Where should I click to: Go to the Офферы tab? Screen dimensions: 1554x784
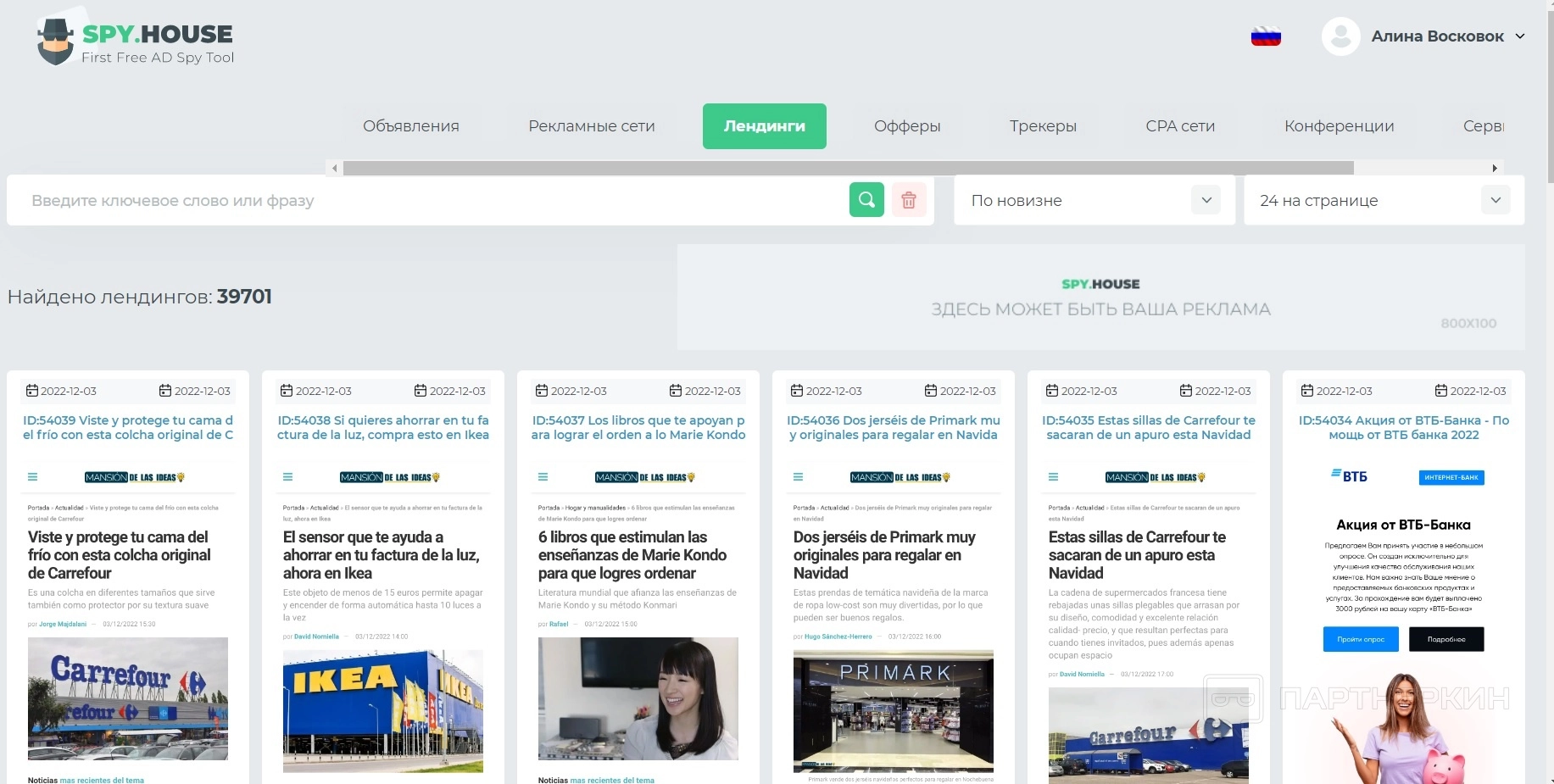point(907,126)
